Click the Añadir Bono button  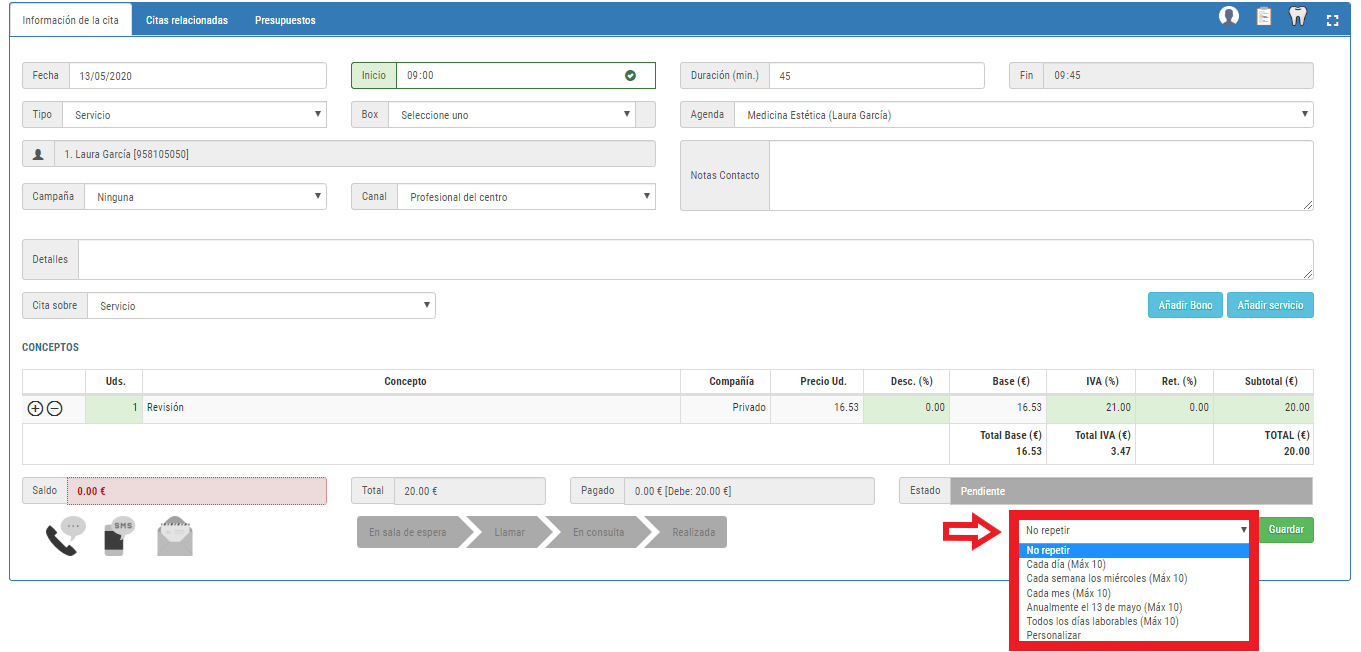(x=1185, y=305)
